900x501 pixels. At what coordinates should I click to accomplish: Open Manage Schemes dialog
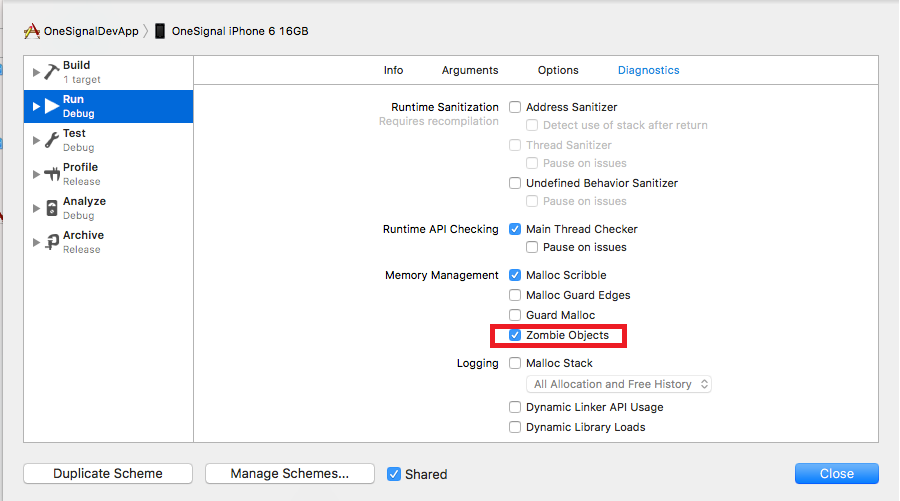[x=290, y=473]
